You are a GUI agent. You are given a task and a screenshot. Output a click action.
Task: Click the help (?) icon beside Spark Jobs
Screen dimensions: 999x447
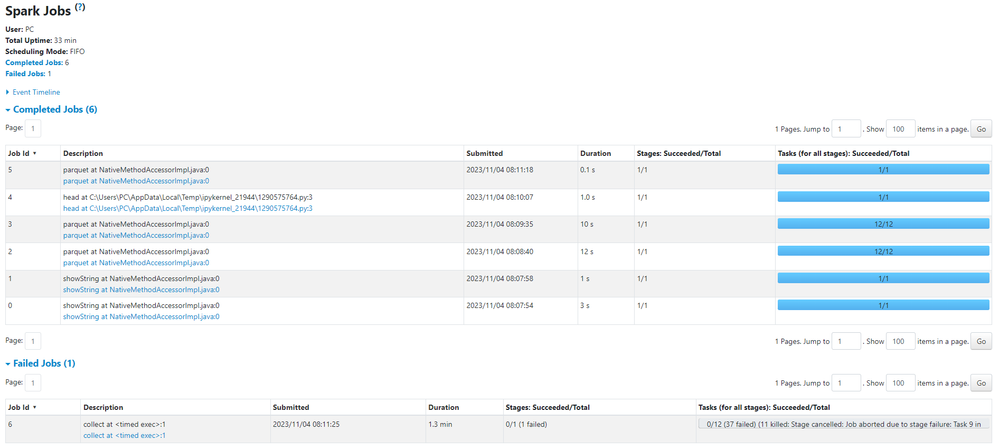[80, 7]
